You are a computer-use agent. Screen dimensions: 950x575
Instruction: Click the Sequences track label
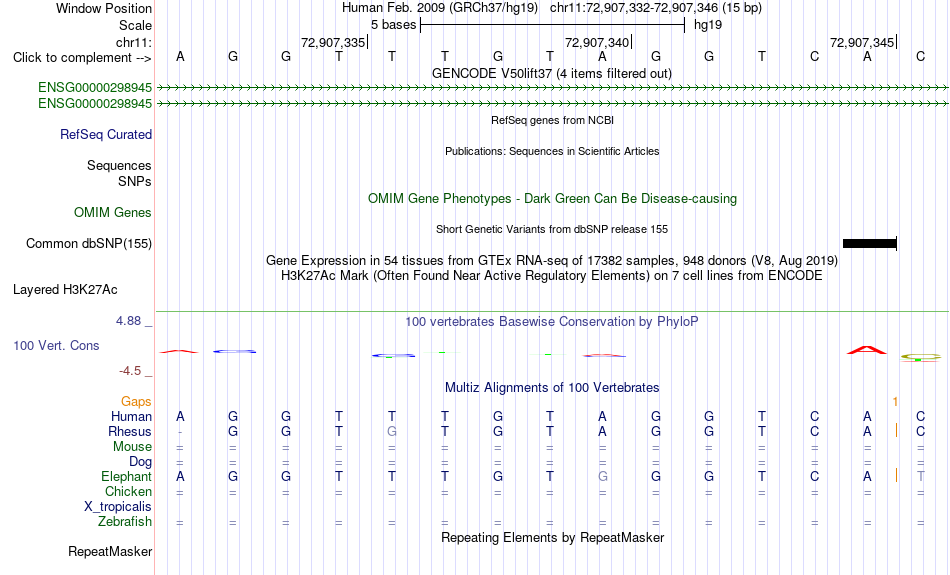pyautogui.click(x=119, y=165)
